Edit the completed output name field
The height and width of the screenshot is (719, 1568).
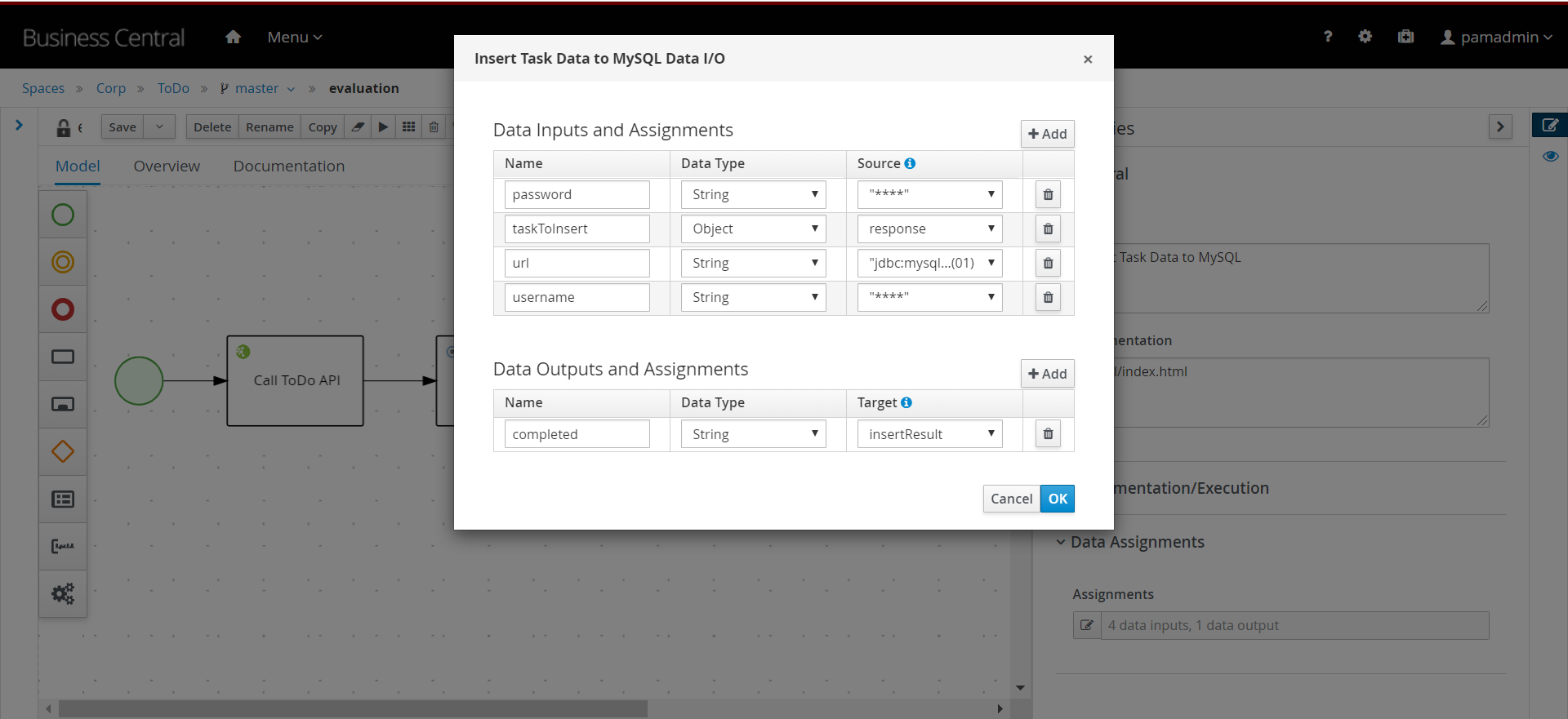[x=577, y=434]
